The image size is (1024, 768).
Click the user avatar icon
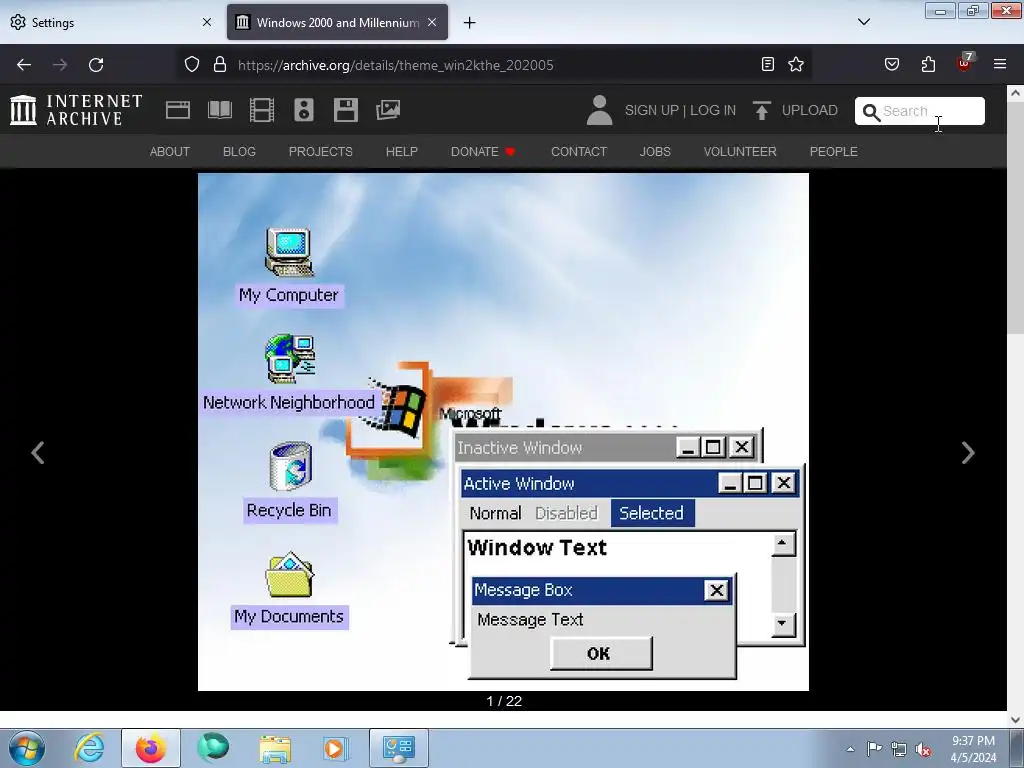pyautogui.click(x=599, y=110)
